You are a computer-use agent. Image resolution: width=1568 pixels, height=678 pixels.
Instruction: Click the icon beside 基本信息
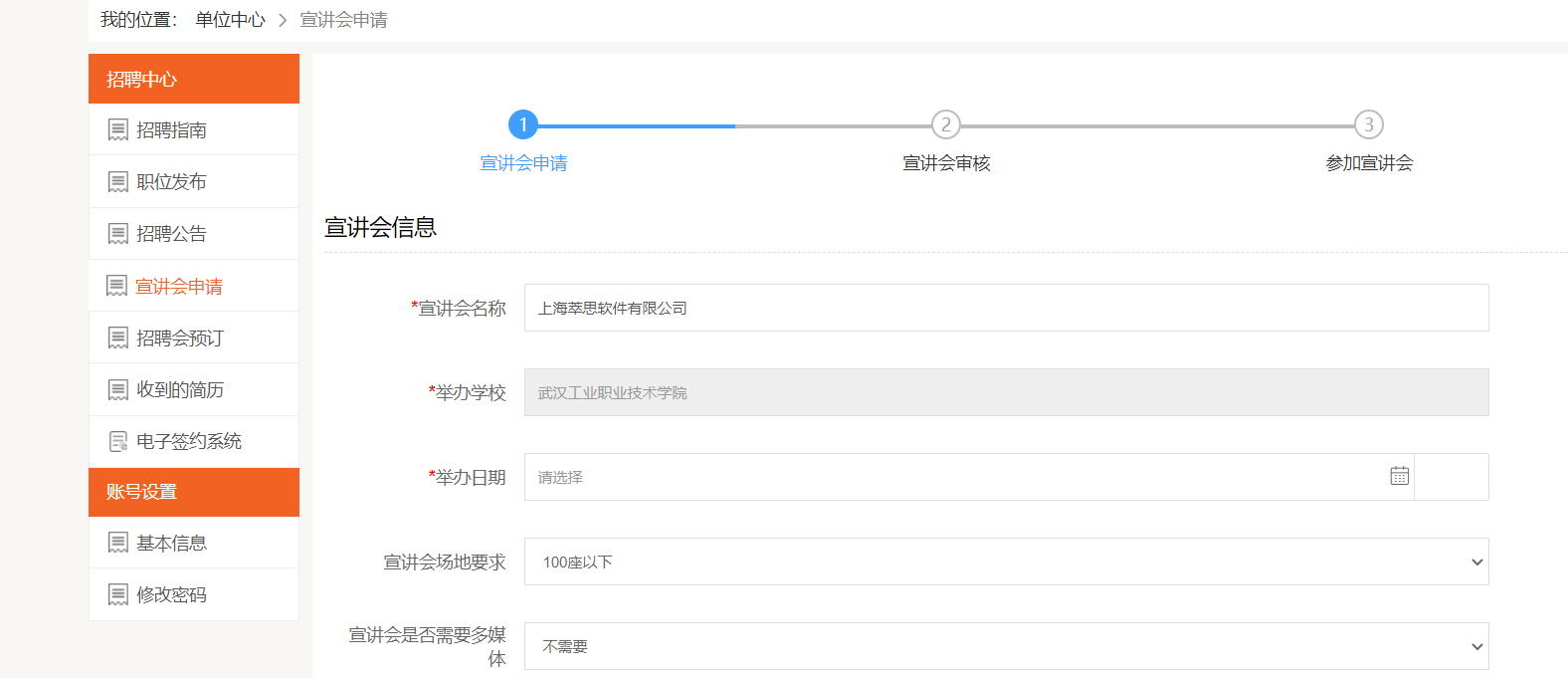pos(117,544)
